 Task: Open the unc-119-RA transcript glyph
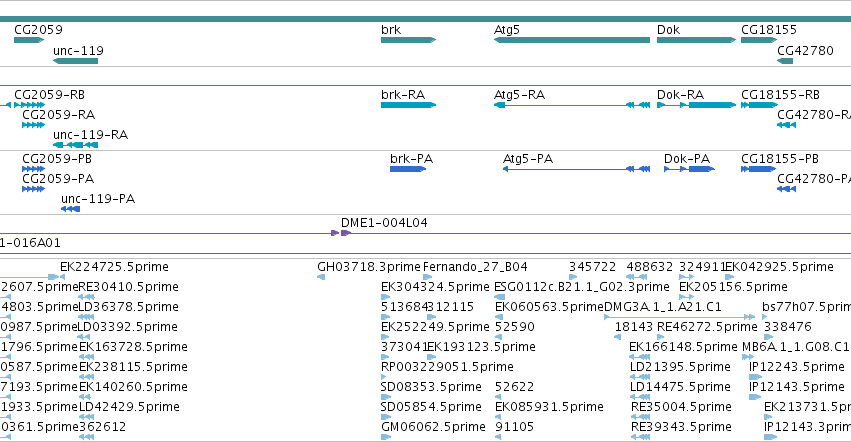click(x=75, y=145)
